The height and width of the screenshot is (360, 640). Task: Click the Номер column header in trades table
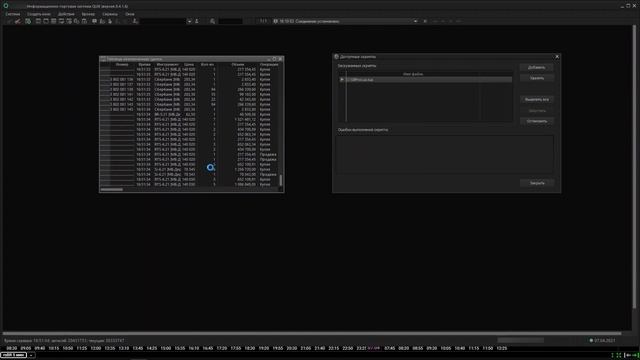tap(122, 64)
